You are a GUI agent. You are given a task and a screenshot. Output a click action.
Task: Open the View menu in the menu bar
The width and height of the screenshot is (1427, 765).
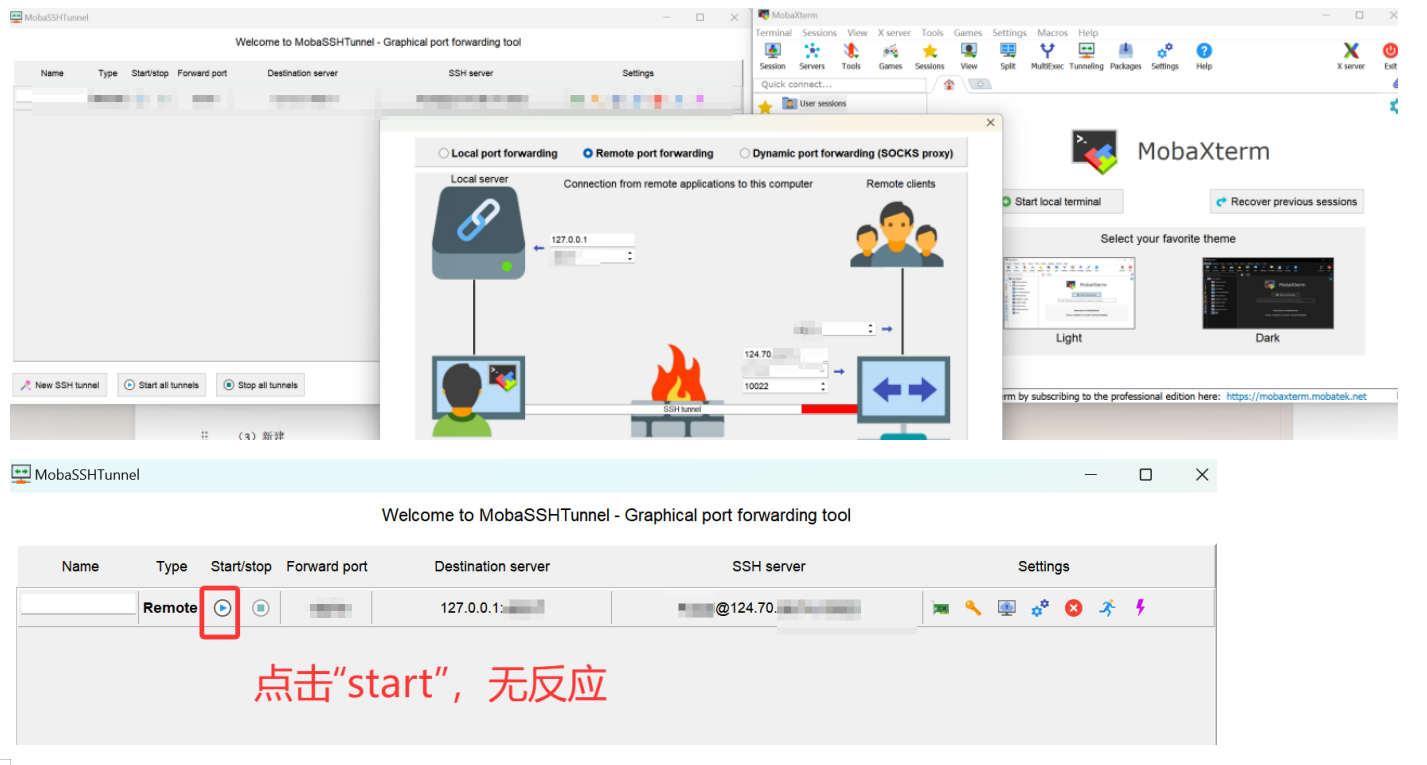[x=857, y=33]
